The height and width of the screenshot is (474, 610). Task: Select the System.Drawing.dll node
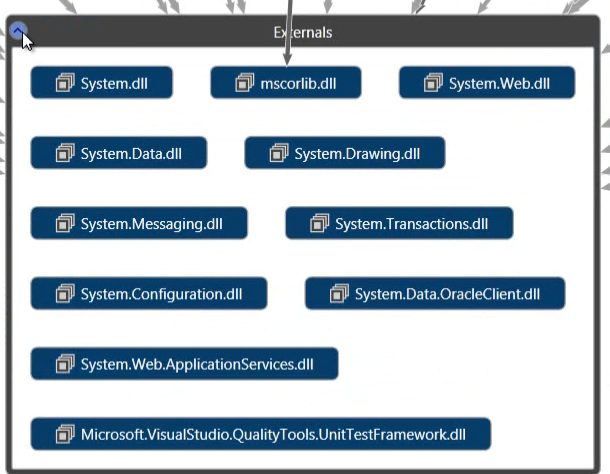point(345,153)
